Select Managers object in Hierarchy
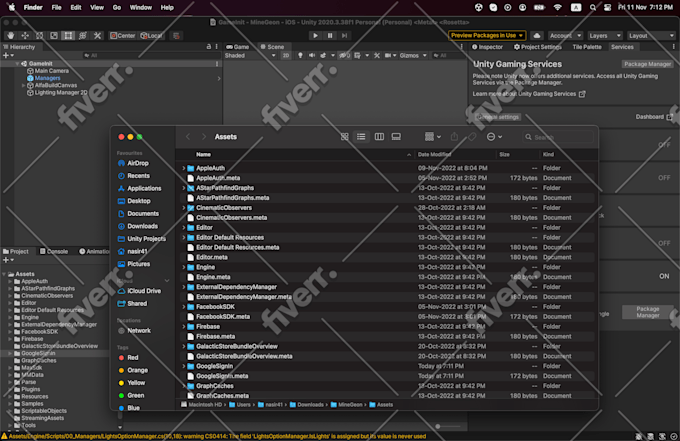This screenshot has height=441, width=680. pyautogui.click(x=47, y=78)
